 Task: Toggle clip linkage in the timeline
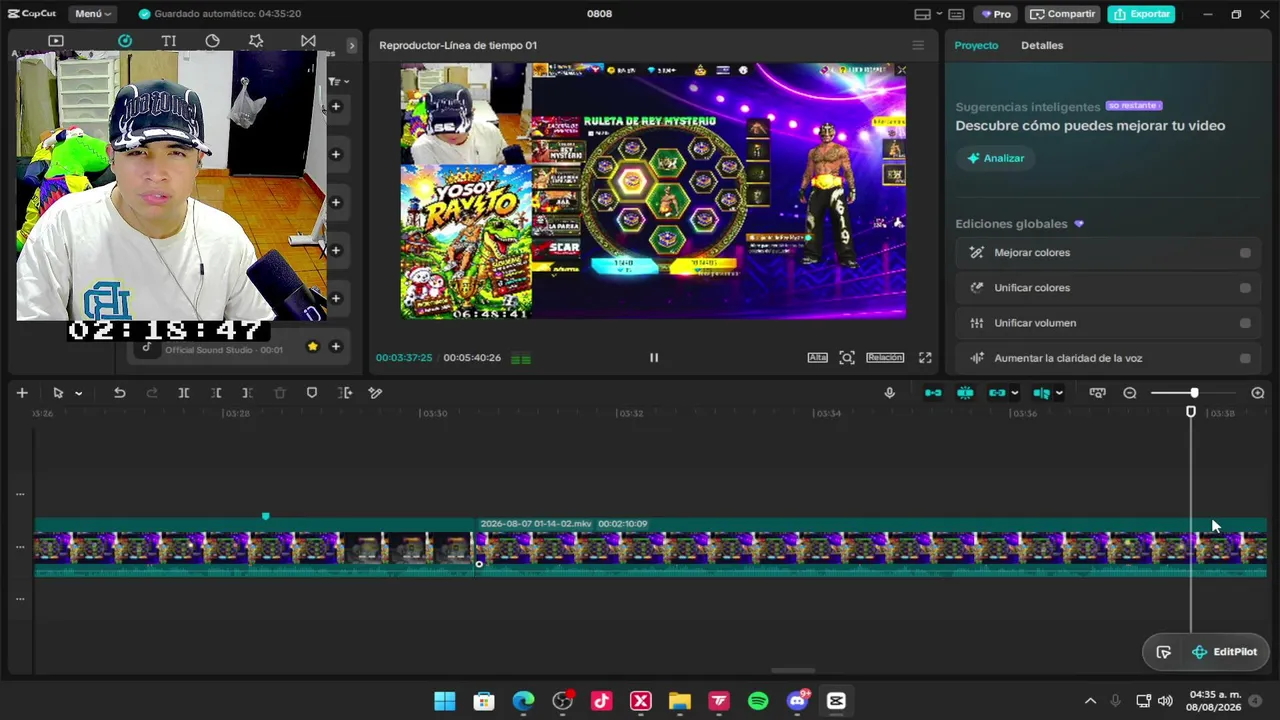997,393
